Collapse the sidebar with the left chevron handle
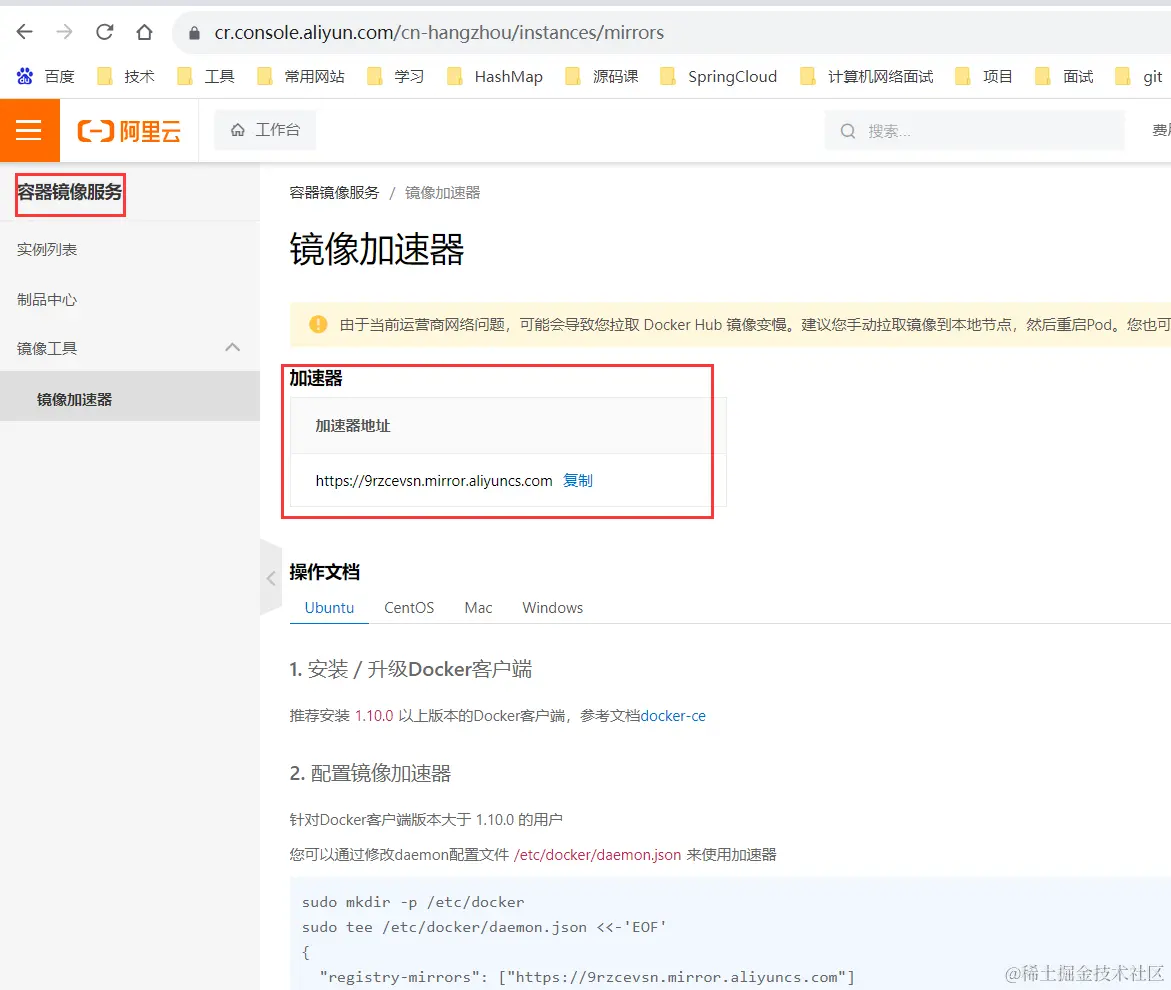 [x=271, y=578]
